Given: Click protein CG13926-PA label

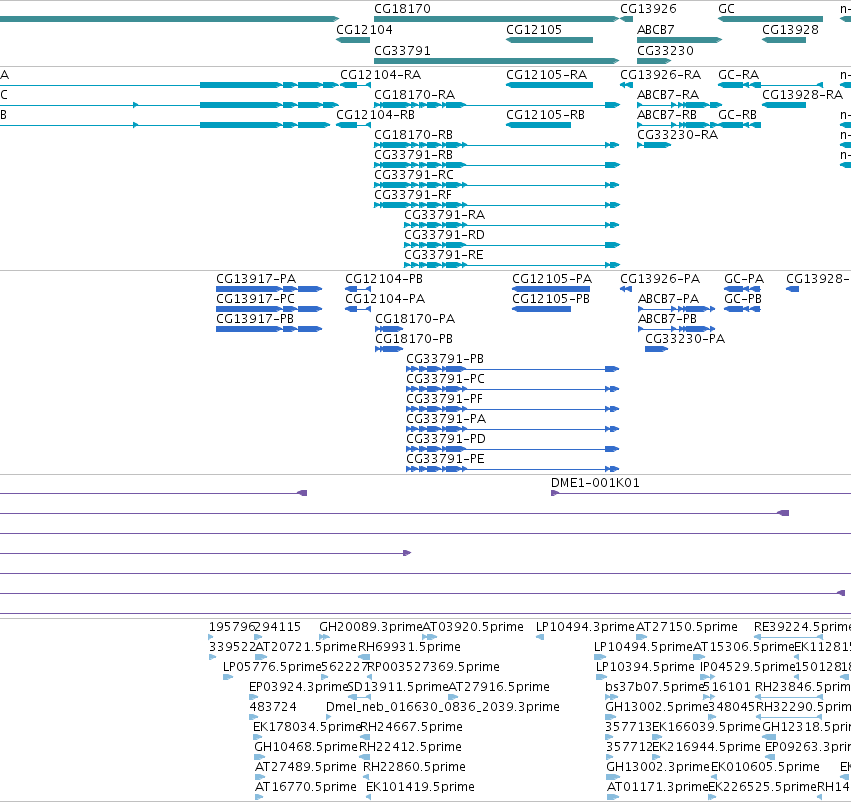Looking at the screenshot, I should click(660, 279).
